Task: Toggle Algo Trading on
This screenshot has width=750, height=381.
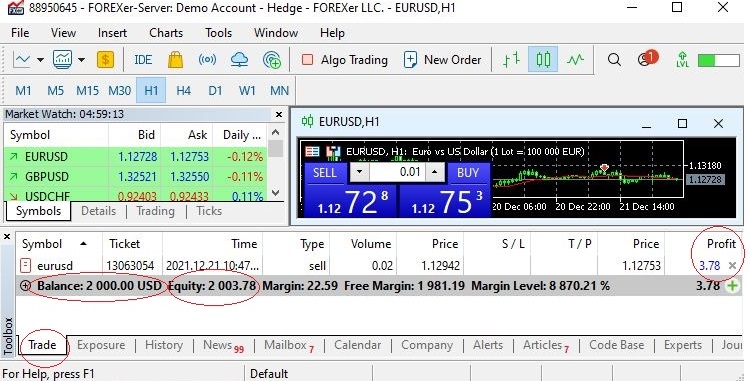Action: (x=344, y=60)
